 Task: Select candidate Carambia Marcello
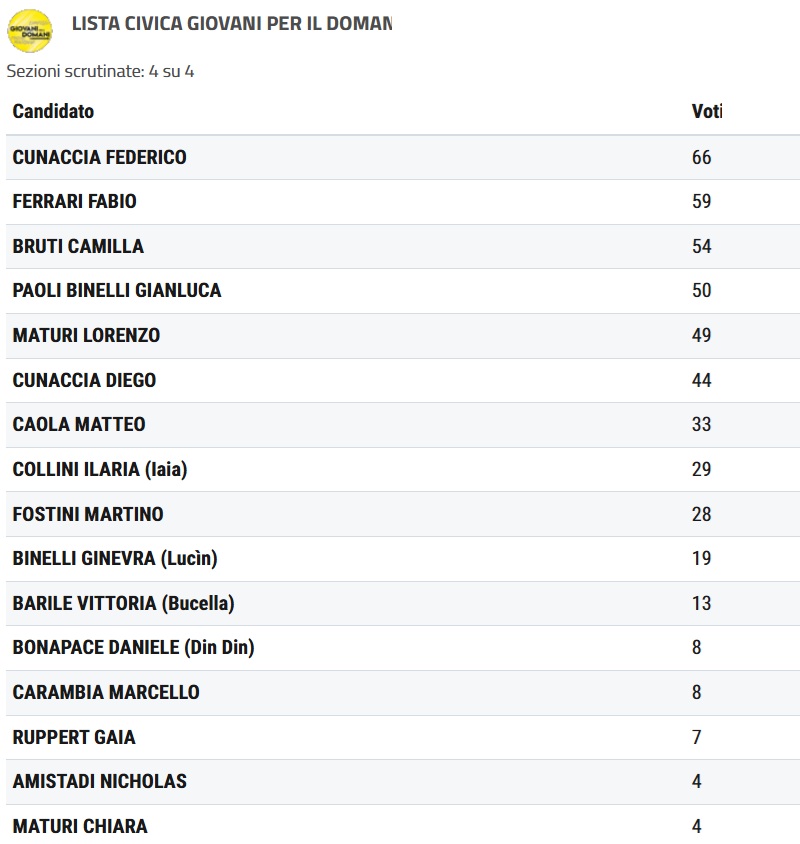pos(106,692)
